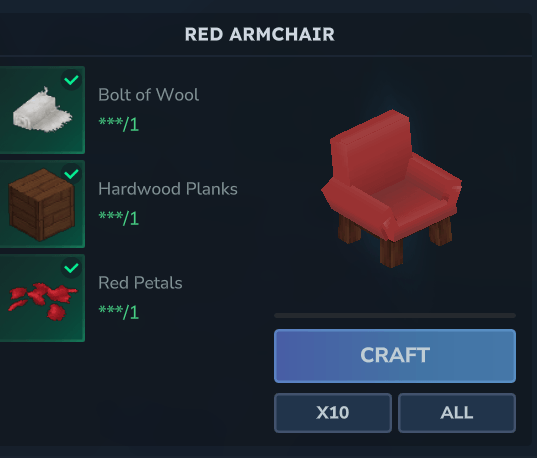This screenshot has height=458, width=537.
Task: Click the Bolt of Wool item icon
Action: coord(42,110)
